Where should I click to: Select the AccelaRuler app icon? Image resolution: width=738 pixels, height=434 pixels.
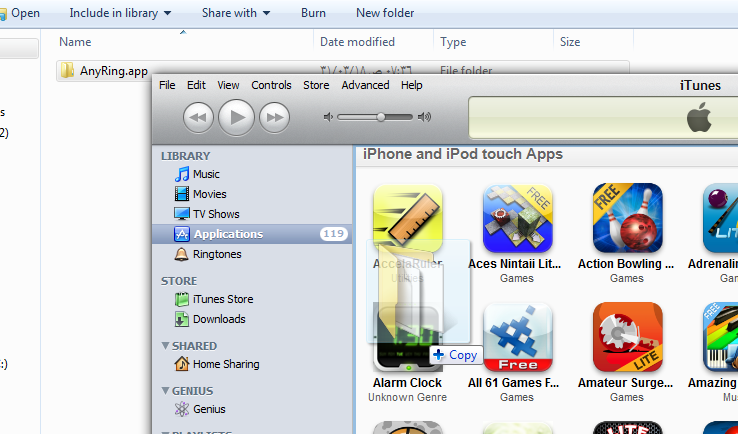(x=408, y=218)
